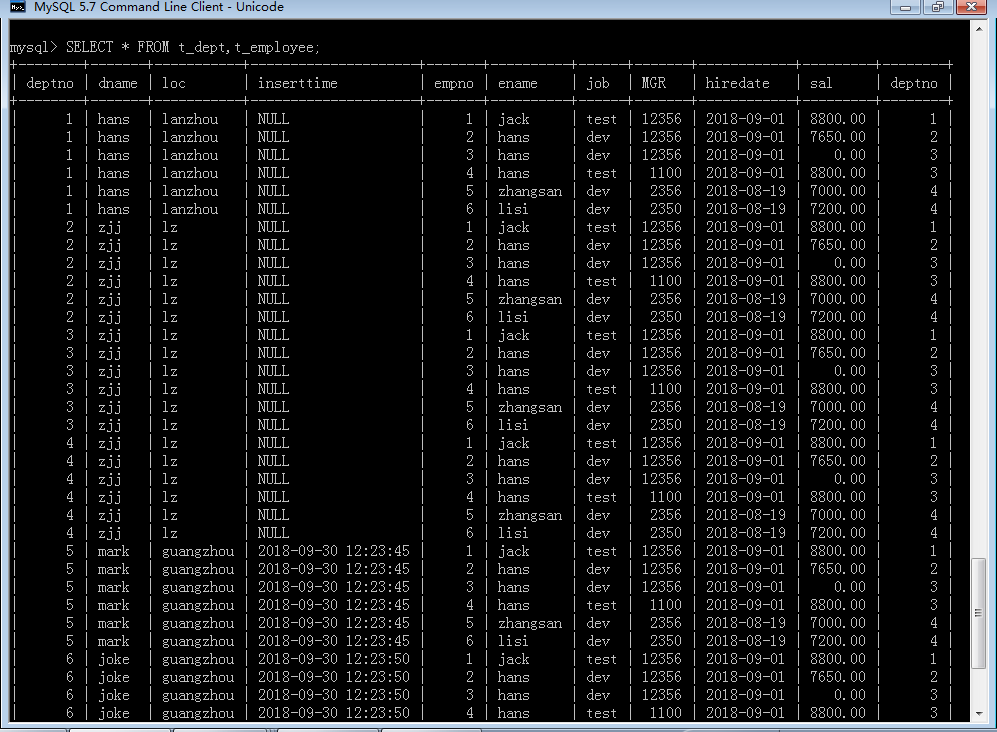Click the first 0.00 salary value
Screen dimensions: 997x732
coord(849,155)
